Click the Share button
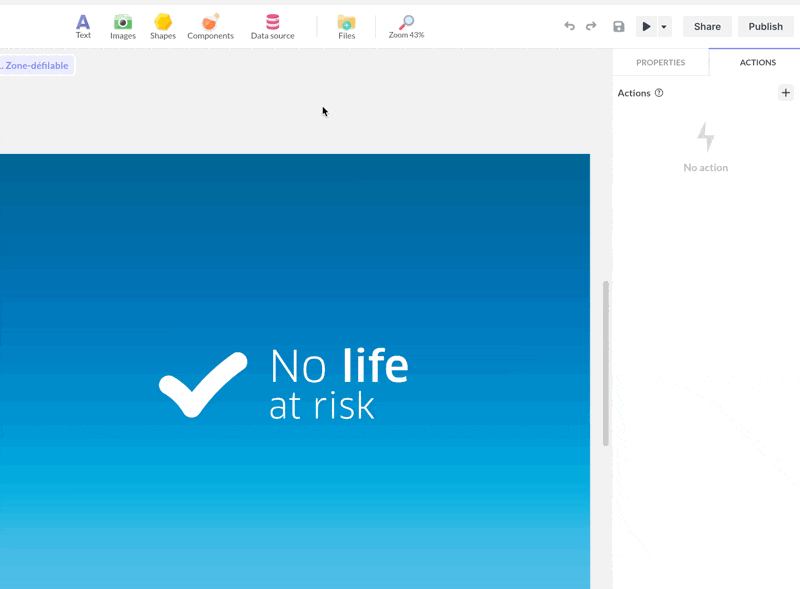The width and height of the screenshot is (800, 589). coord(707,26)
